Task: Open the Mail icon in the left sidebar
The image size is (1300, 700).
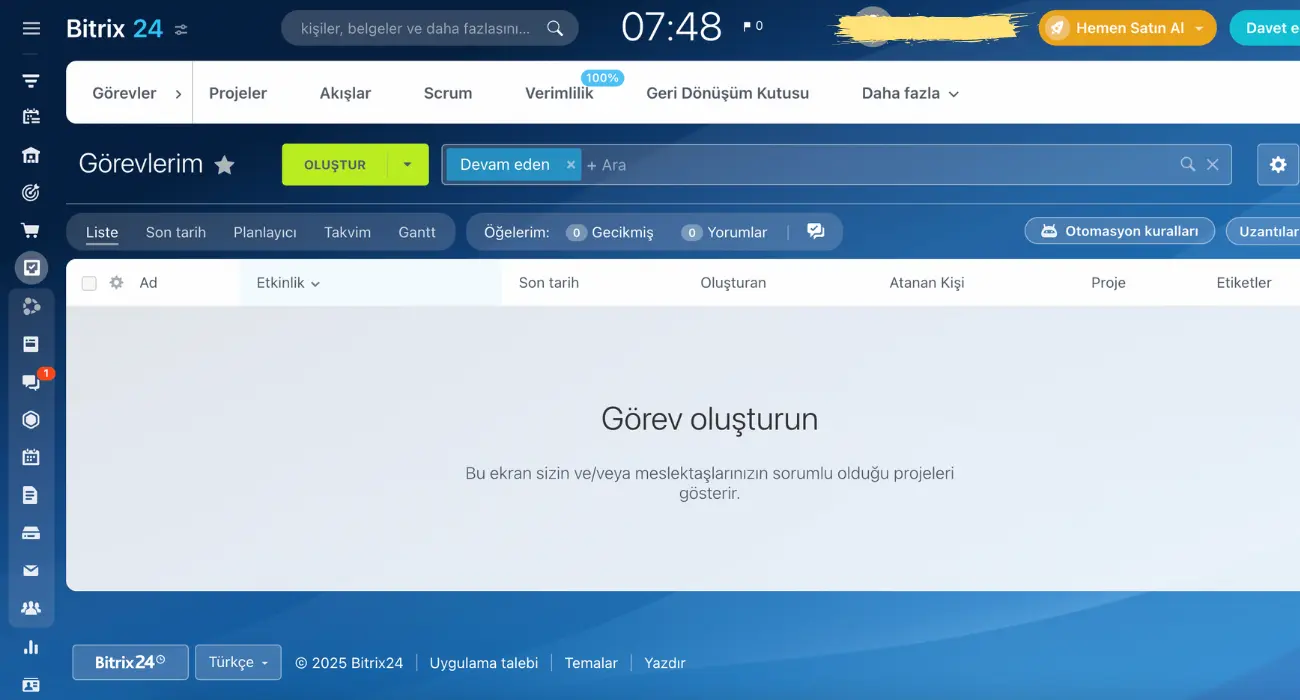Action: coord(31,570)
